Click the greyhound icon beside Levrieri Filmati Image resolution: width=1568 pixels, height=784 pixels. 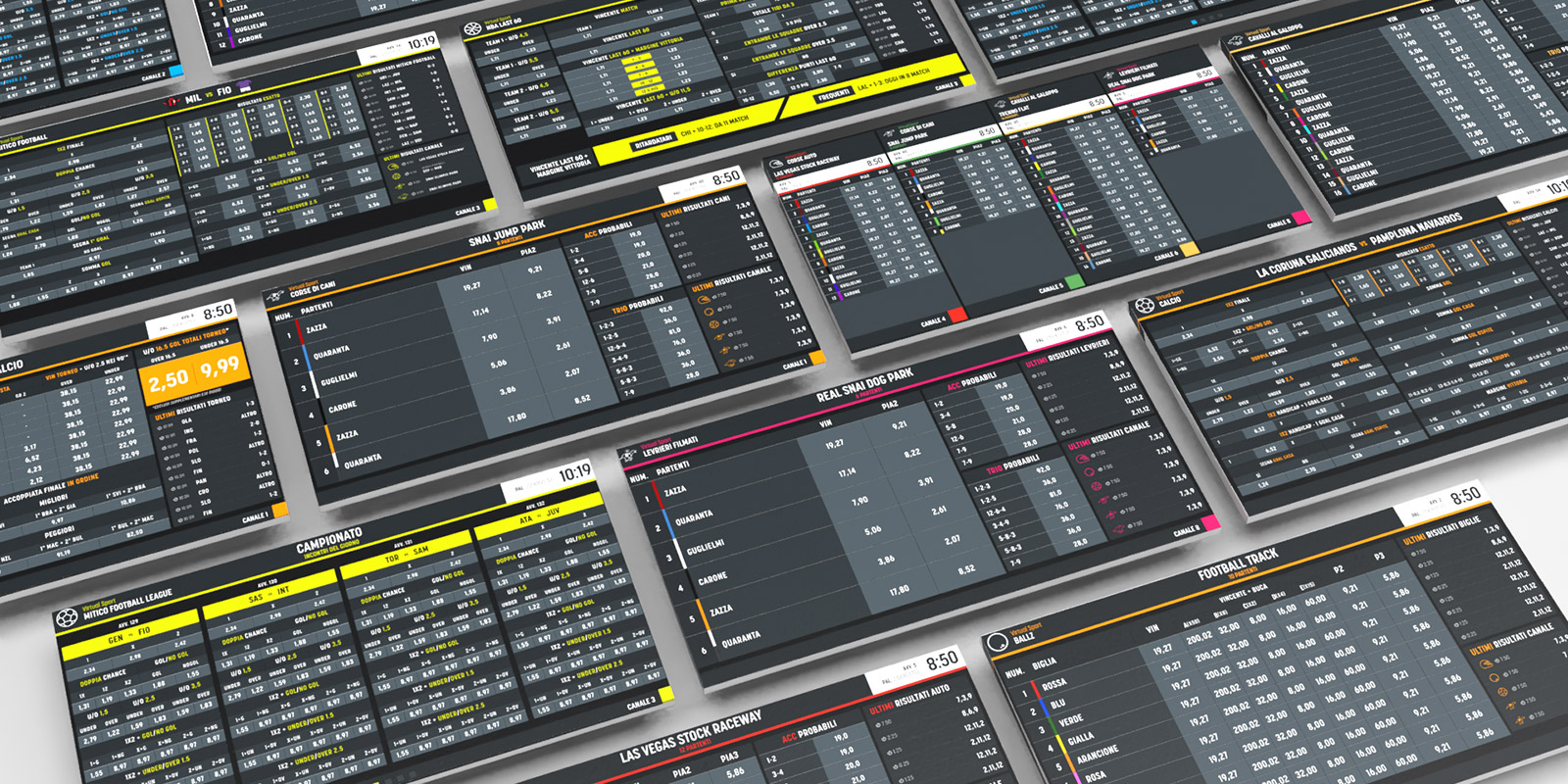pos(628,455)
